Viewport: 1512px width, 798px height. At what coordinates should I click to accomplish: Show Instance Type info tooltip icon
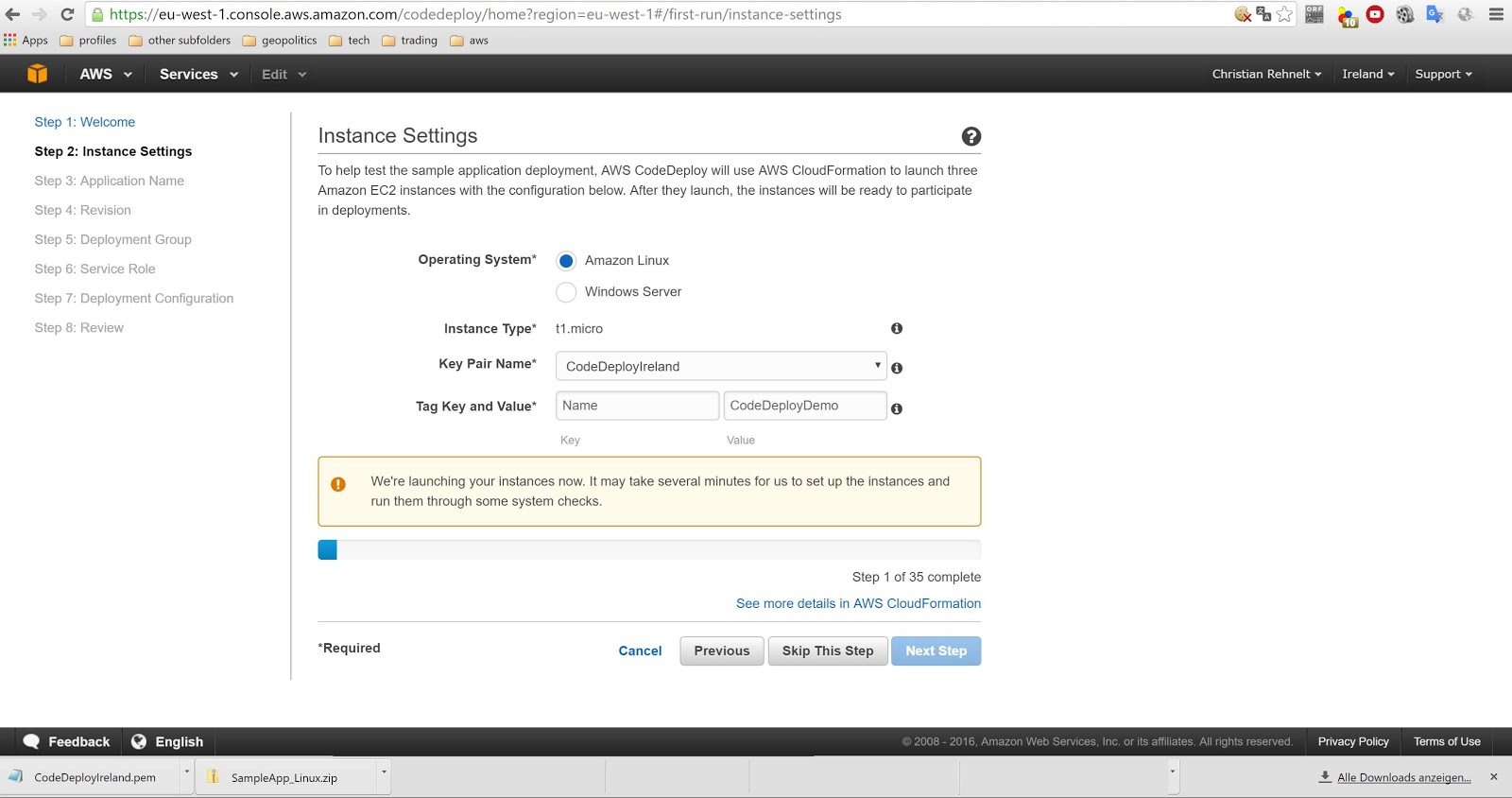pyautogui.click(x=897, y=328)
